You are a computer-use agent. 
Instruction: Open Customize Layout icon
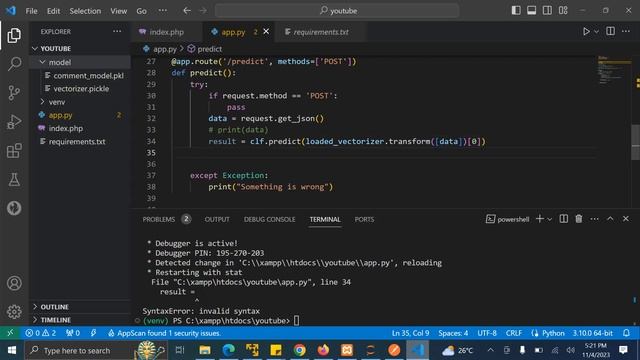(563, 11)
